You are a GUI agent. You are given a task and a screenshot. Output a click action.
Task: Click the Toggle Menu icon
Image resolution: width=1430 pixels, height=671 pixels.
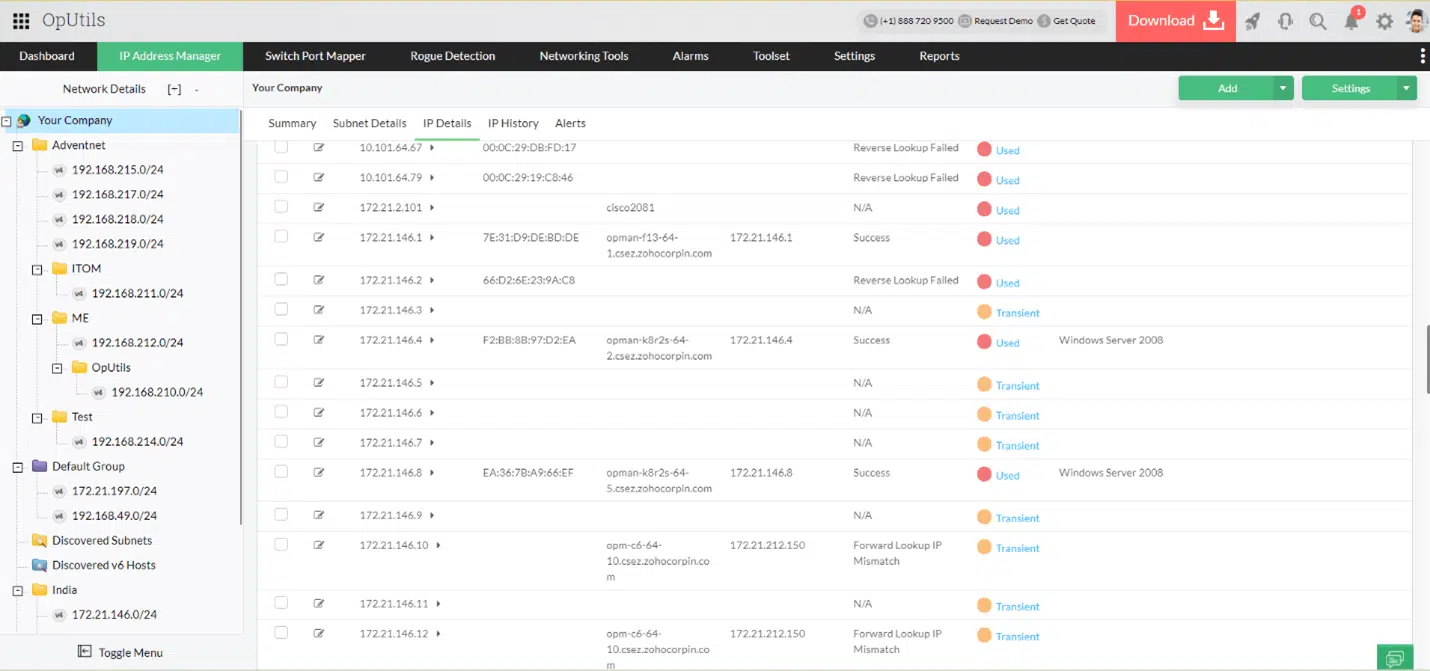tap(85, 652)
